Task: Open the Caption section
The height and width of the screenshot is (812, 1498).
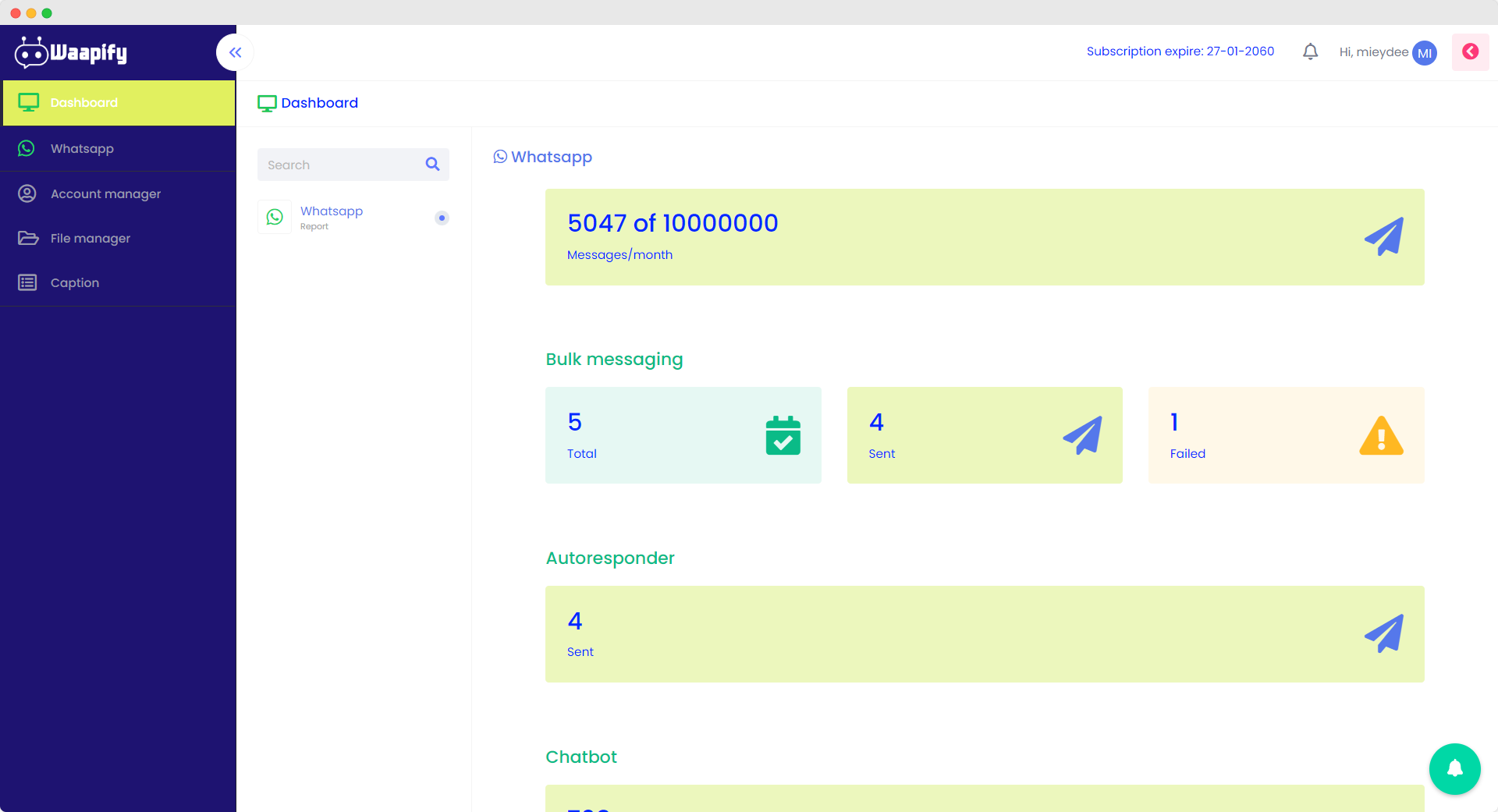Action: click(74, 282)
